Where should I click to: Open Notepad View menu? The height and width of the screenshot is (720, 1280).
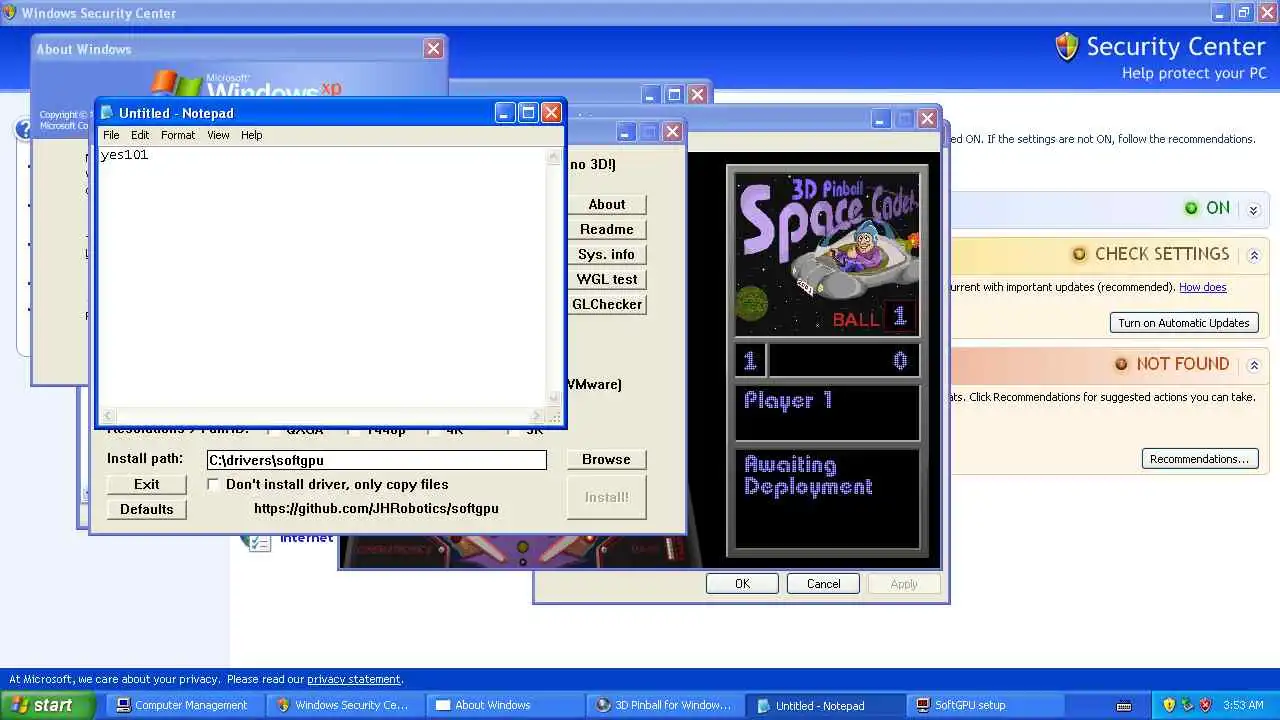point(218,135)
